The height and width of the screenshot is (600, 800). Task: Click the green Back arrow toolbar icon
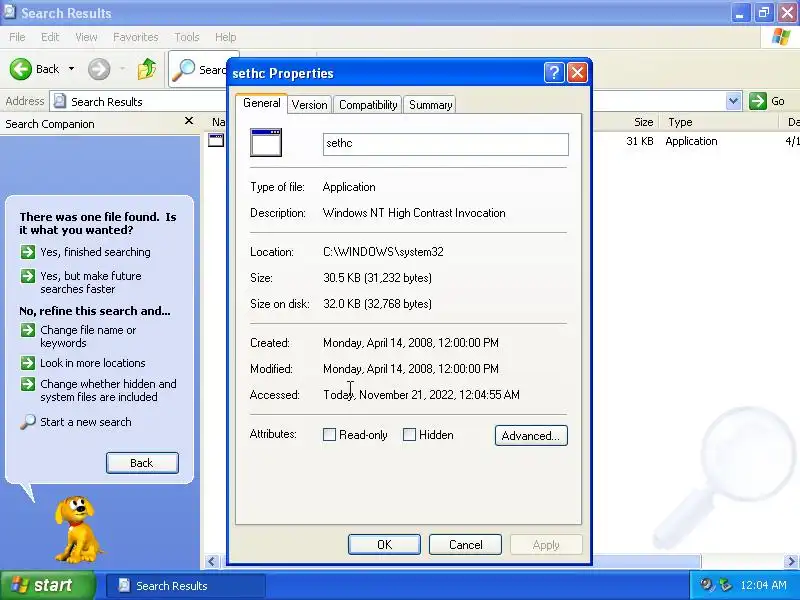click(20, 69)
